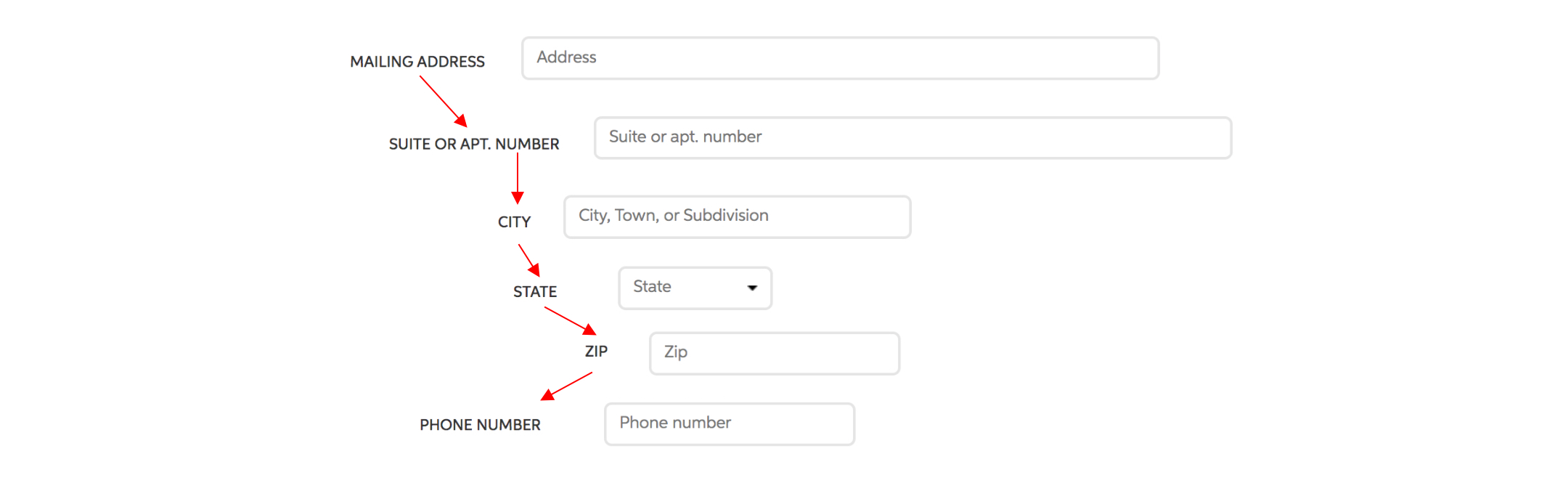Click the CITY label text

pyautogui.click(x=514, y=222)
